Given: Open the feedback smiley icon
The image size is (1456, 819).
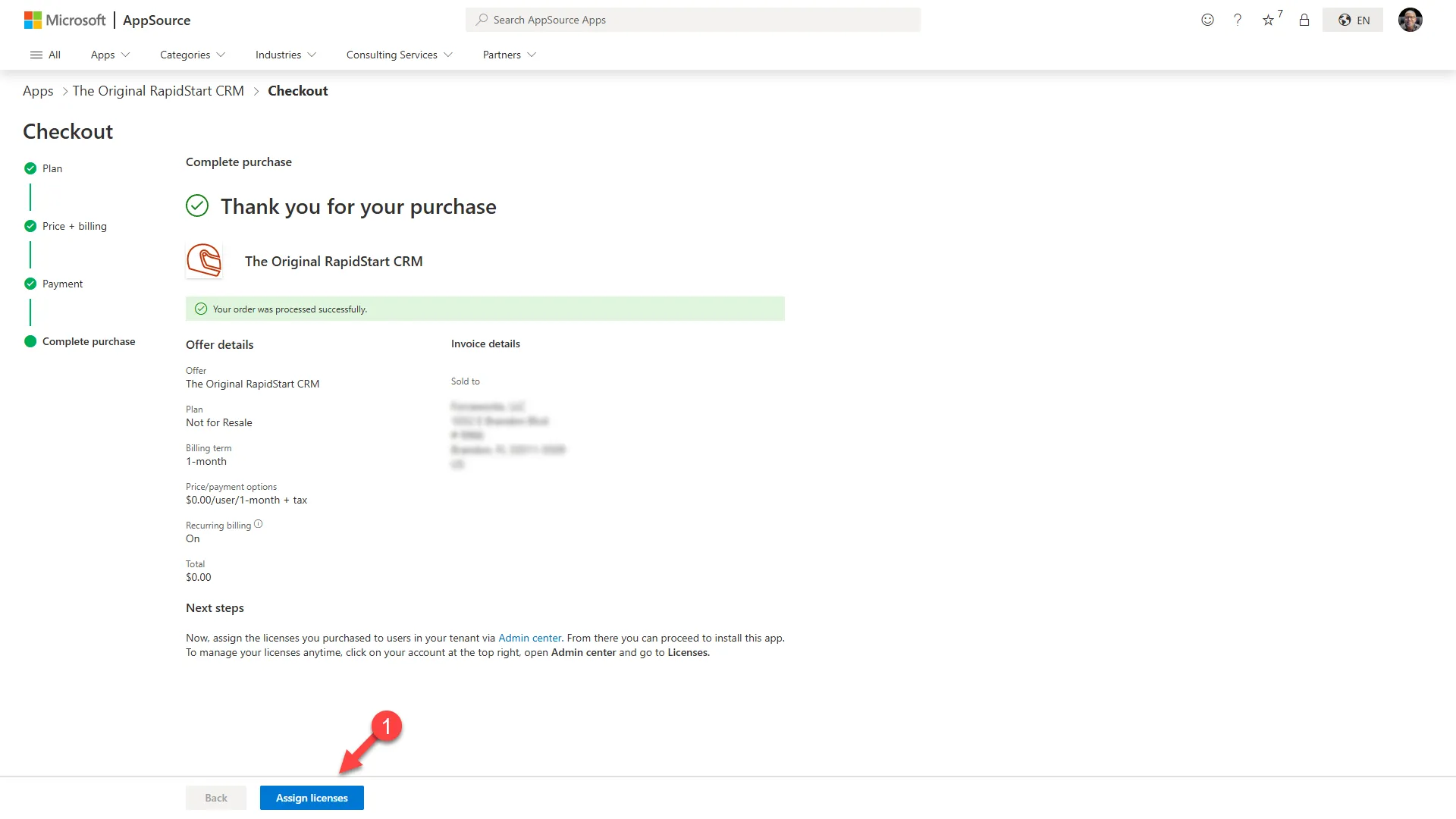Looking at the screenshot, I should pos(1207,20).
